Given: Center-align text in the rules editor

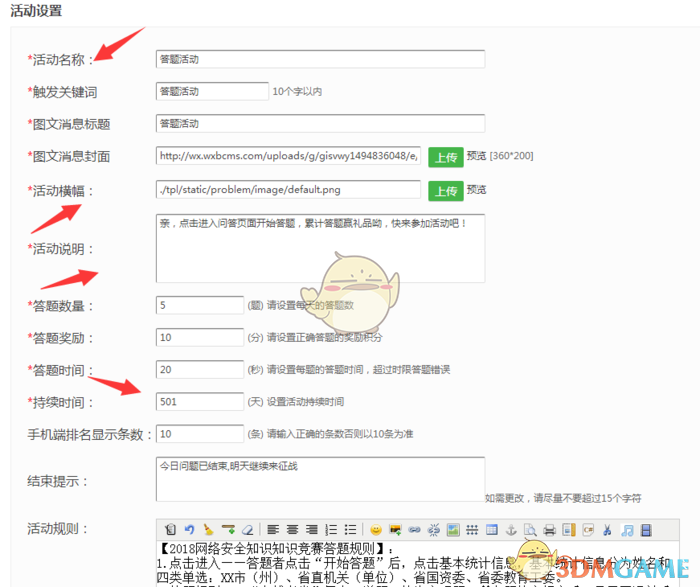Looking at the screenshot, I should coord(292,530).
